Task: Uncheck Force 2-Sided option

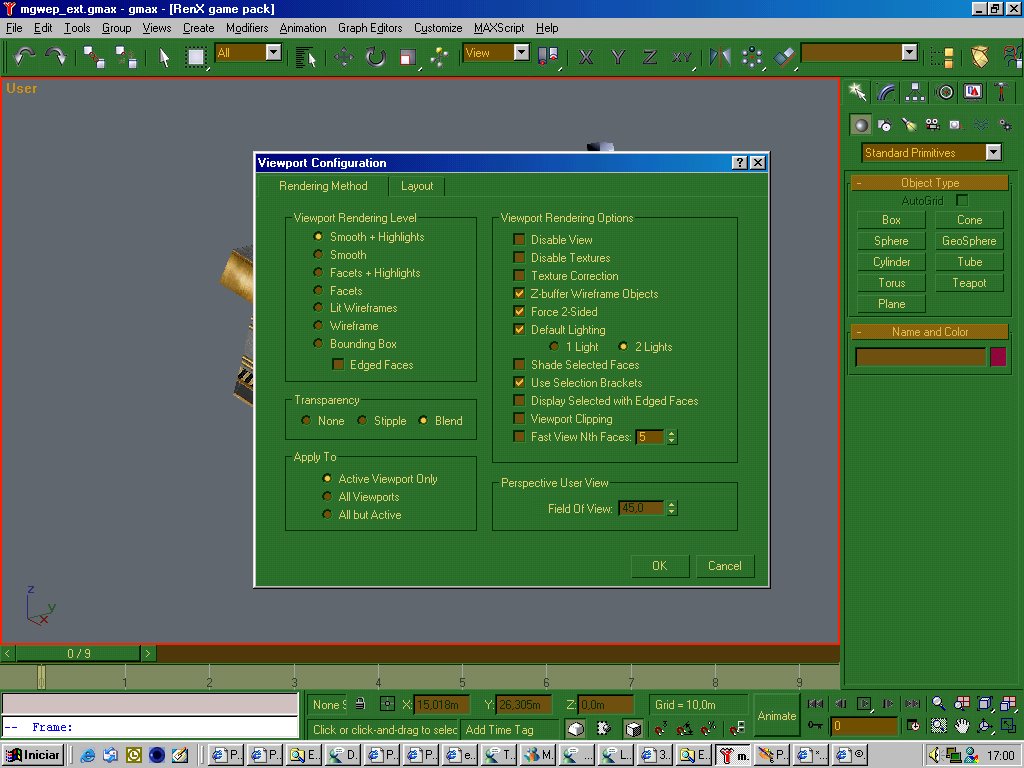Action: pos(519,312)
